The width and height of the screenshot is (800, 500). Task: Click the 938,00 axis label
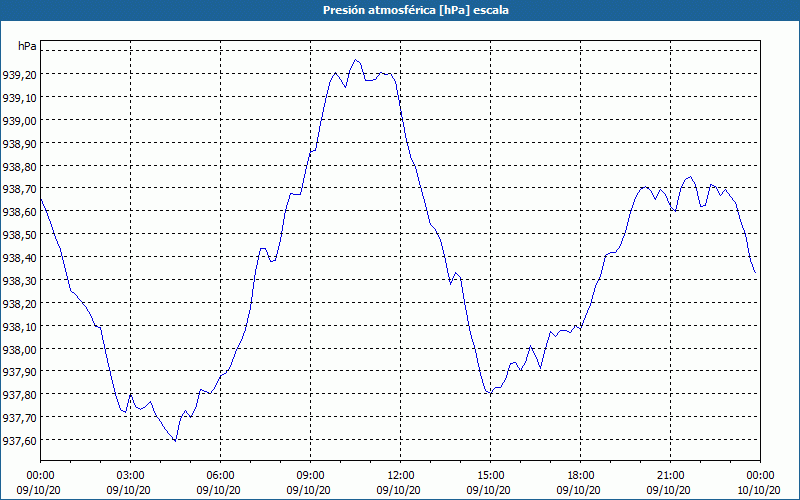point(19,350)
